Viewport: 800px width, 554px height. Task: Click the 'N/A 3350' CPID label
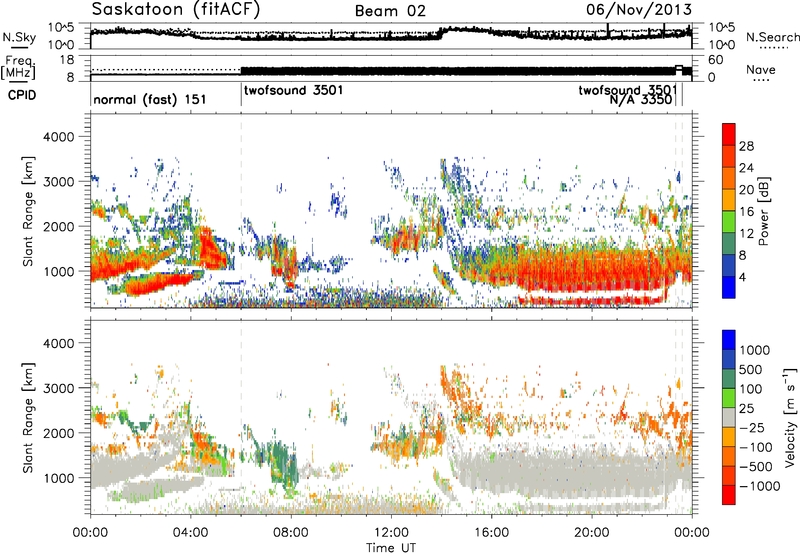coord(641,99)
